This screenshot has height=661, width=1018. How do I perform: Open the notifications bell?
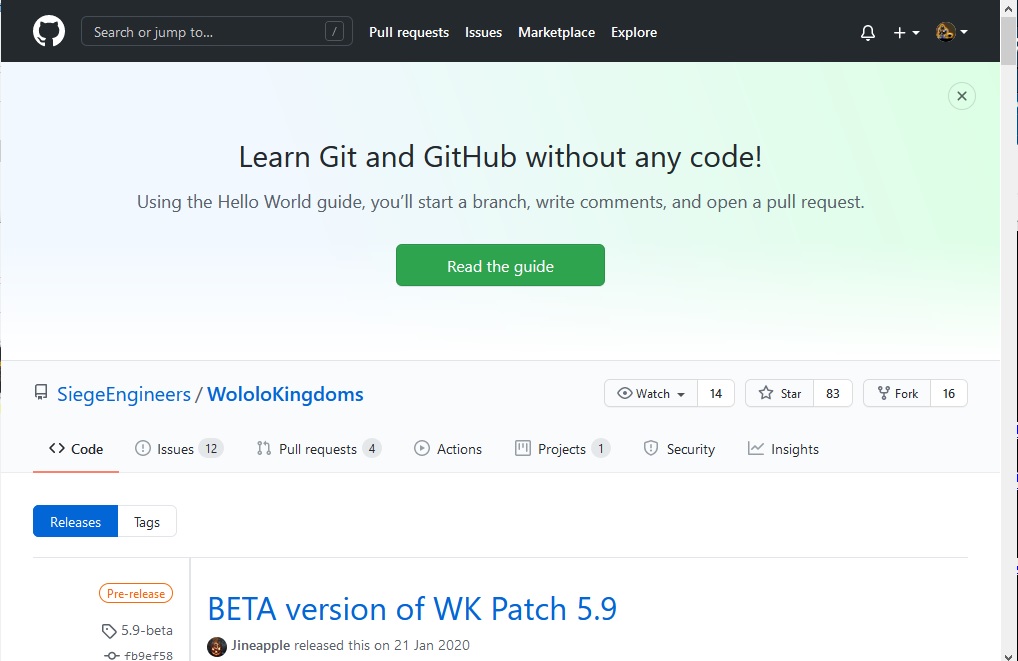(867, 32)
